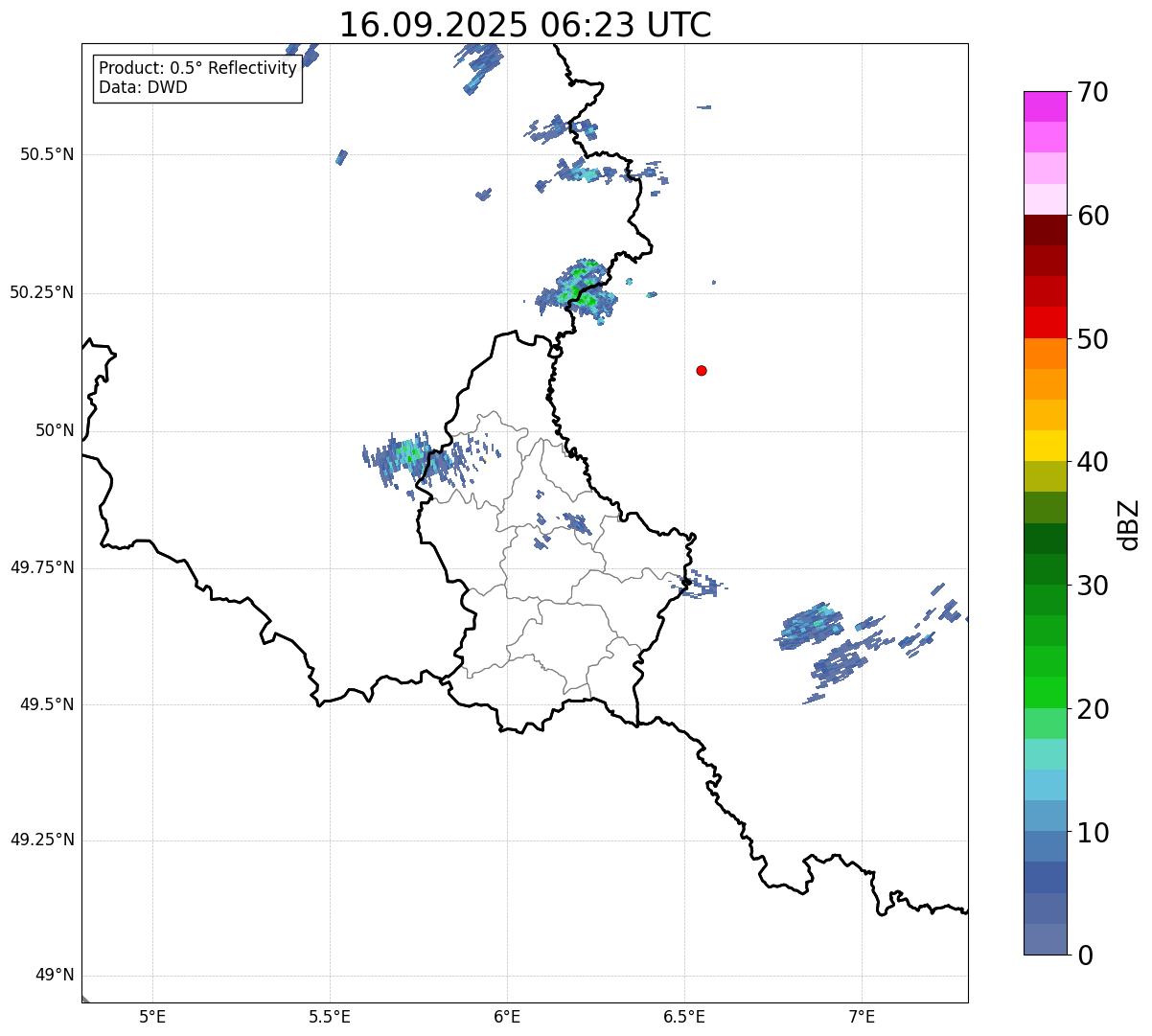
Task: Click the 30 dBZ colorbar label
Action: pyautogui.click(x=1093, y=586)
